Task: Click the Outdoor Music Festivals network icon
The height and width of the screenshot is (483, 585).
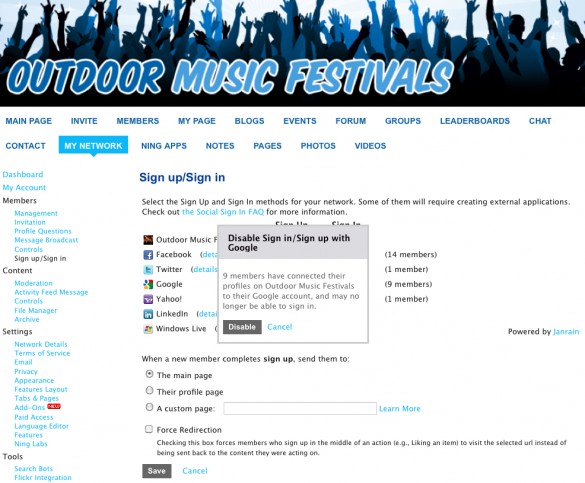Action: click(148, 240)
